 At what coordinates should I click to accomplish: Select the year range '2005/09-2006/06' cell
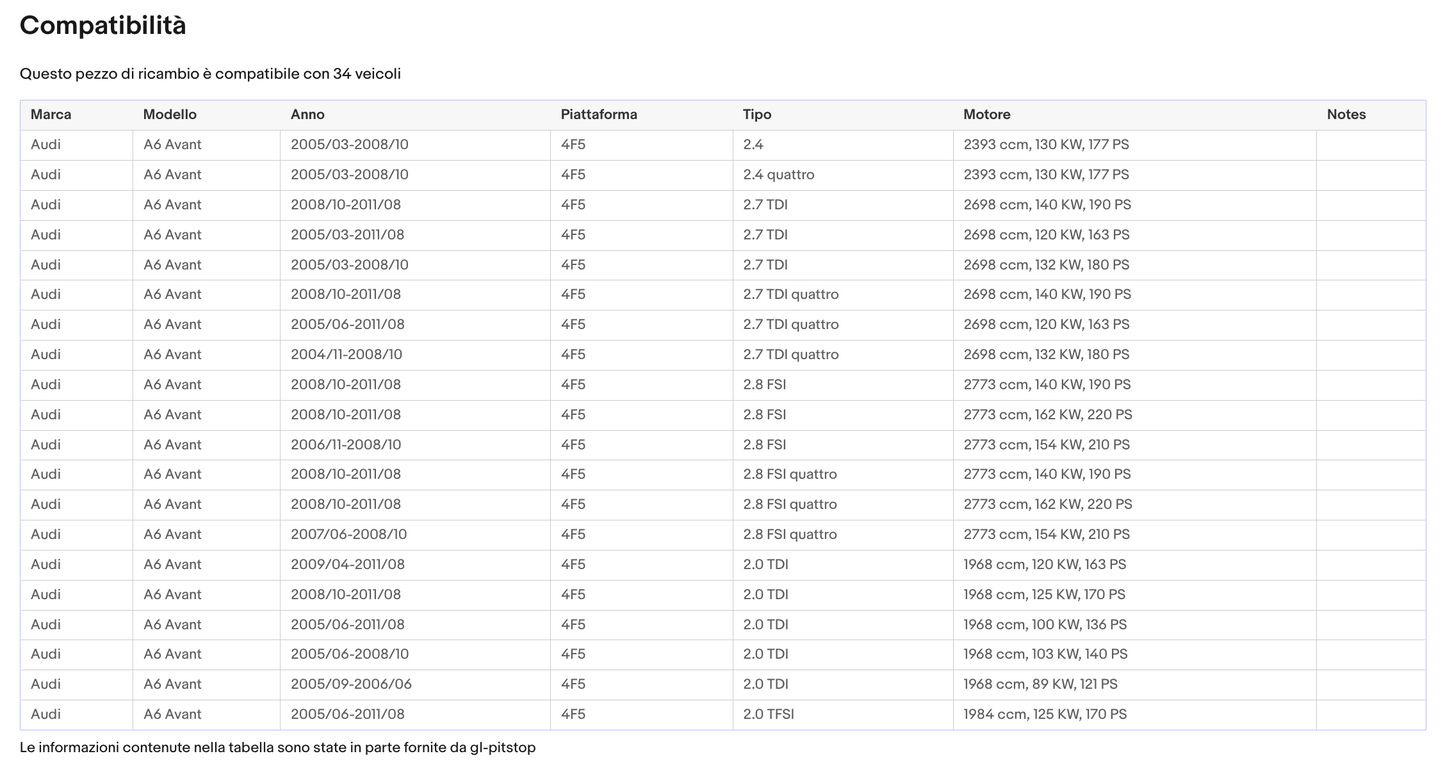(351, 685)
